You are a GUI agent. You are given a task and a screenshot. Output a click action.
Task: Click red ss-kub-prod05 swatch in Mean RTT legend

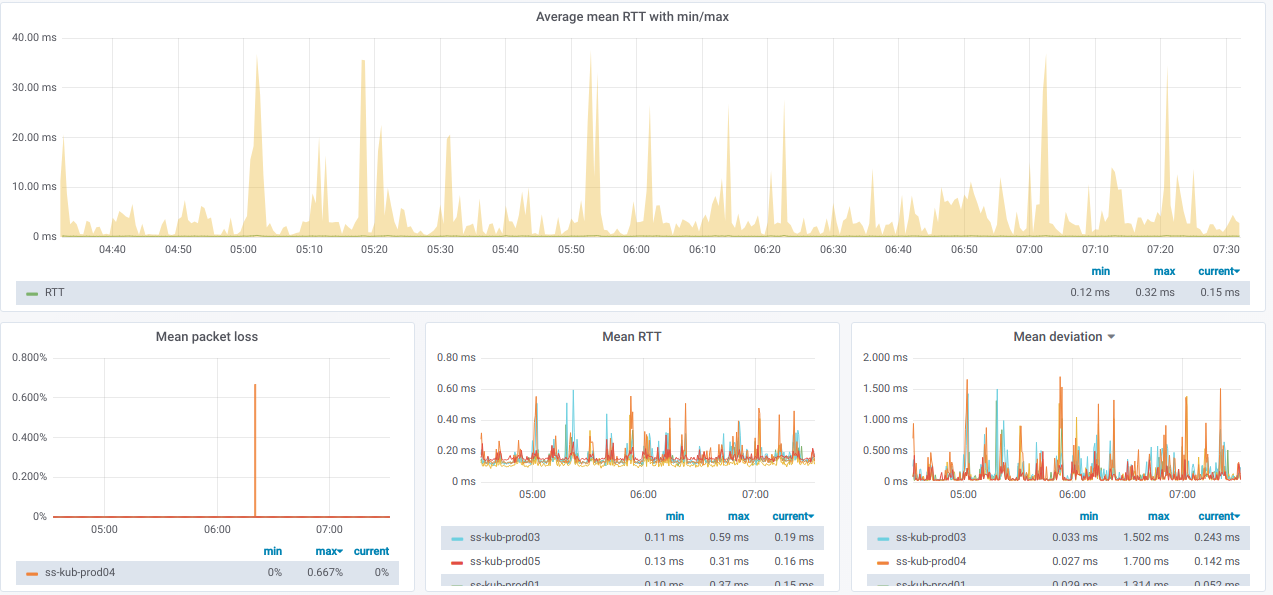point(457,562)
